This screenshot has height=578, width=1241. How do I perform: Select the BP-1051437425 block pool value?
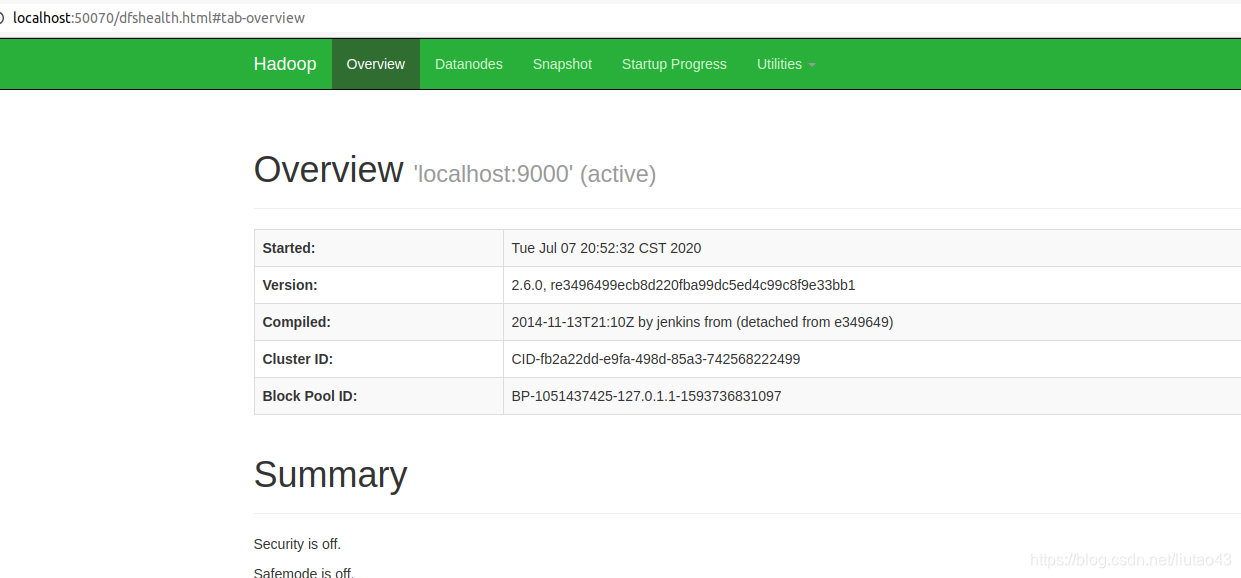[x=646, y=396]
